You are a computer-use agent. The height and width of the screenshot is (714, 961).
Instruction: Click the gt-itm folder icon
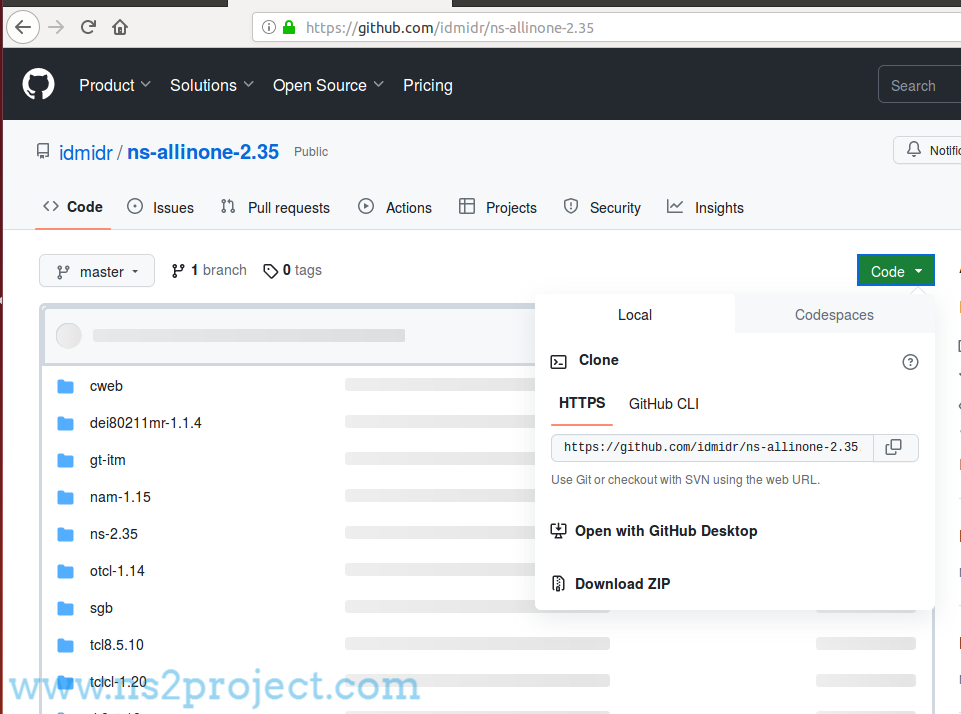pos(66,460)
